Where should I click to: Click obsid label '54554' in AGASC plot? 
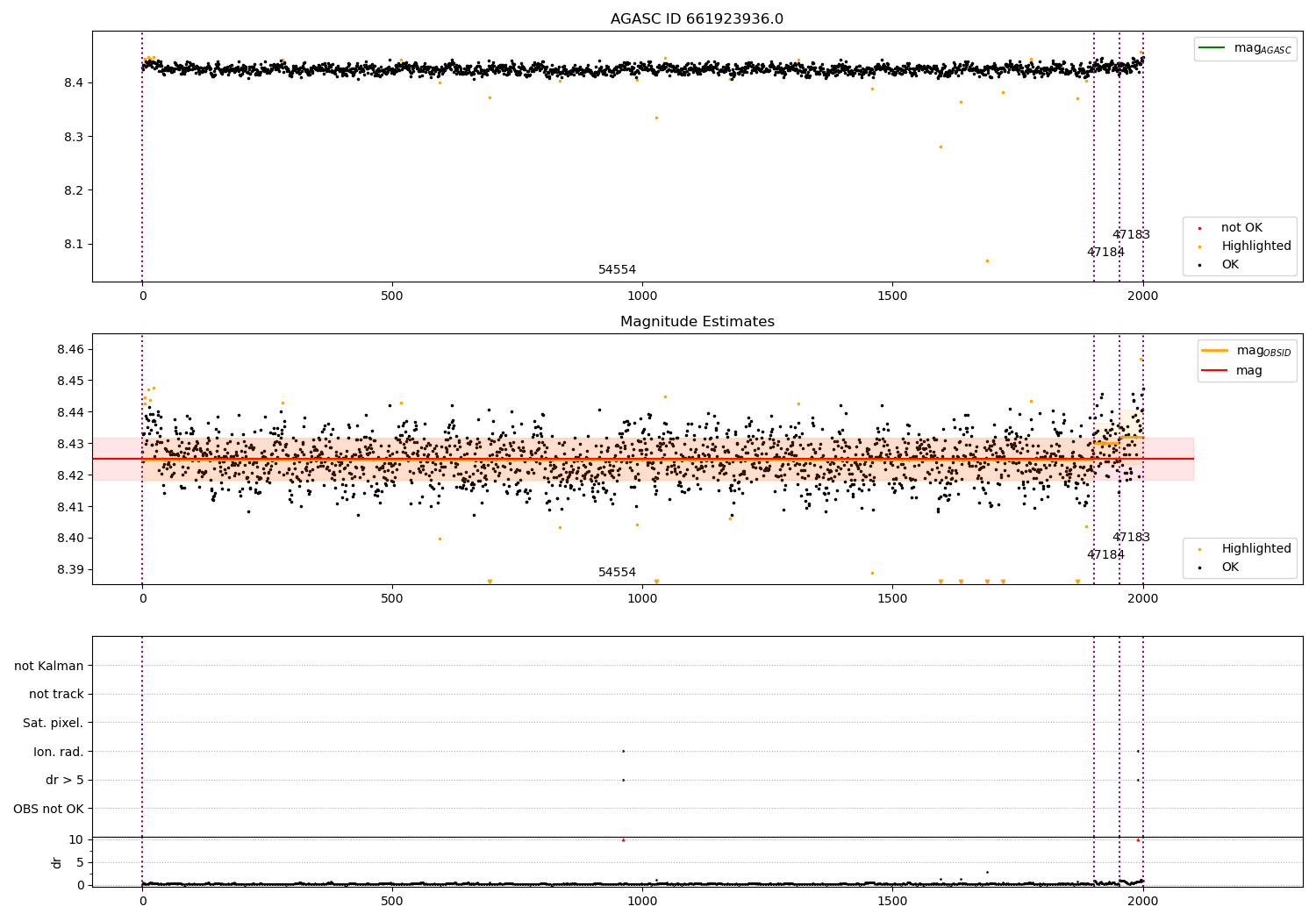pyautogui.click(x=617, y=270)
